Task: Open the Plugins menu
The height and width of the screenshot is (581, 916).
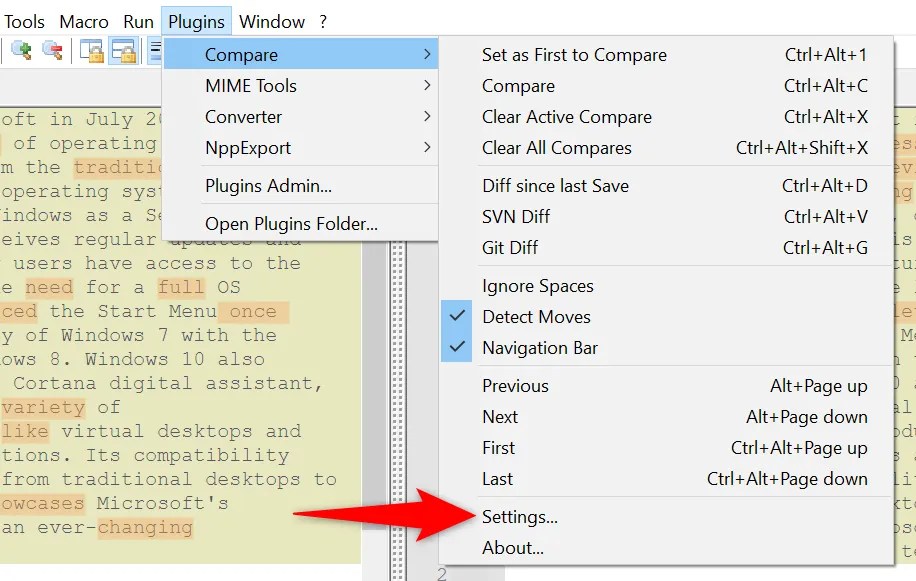Action: [x=196, y=20]
